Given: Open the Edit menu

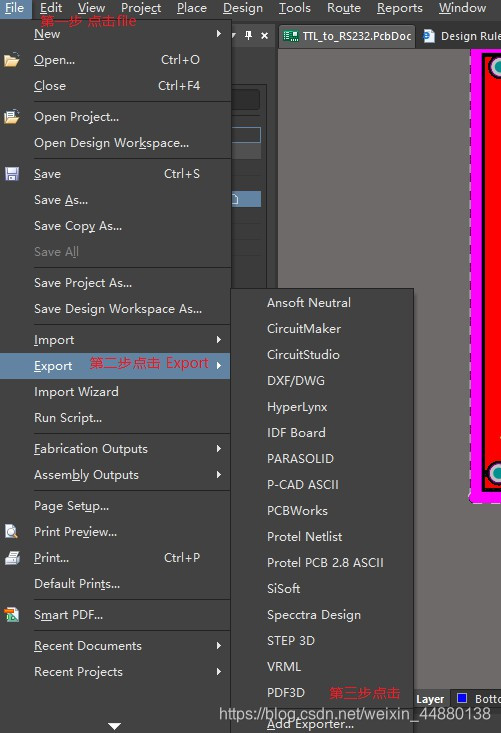Looking at the screenshot, I should click(x=51, y=8).
